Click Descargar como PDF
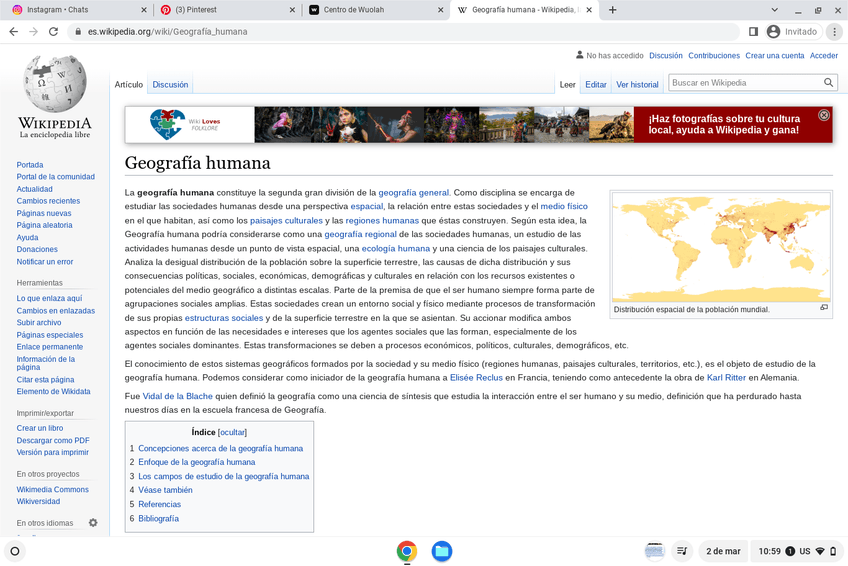848x566 pixels. 53,441
